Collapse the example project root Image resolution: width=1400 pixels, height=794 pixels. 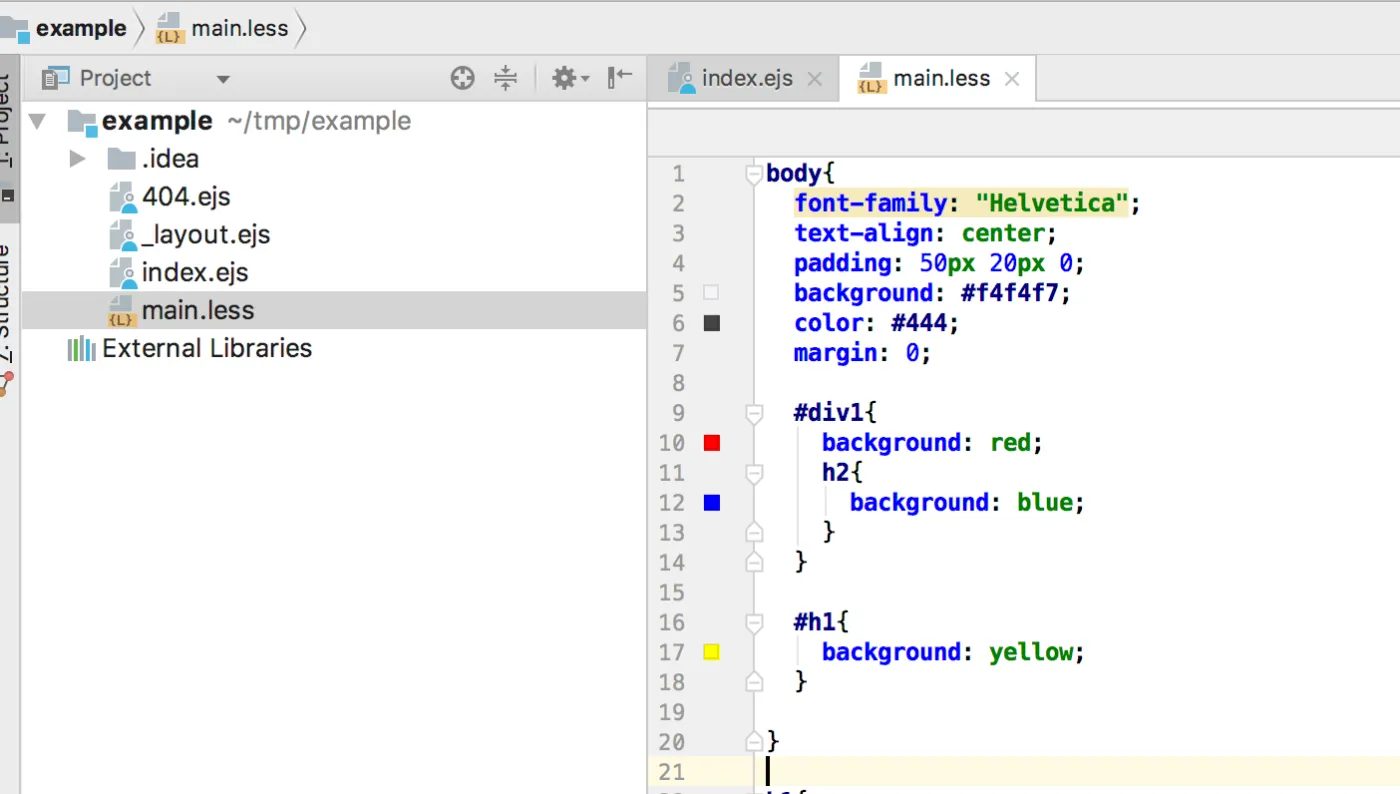click(38, 122)
